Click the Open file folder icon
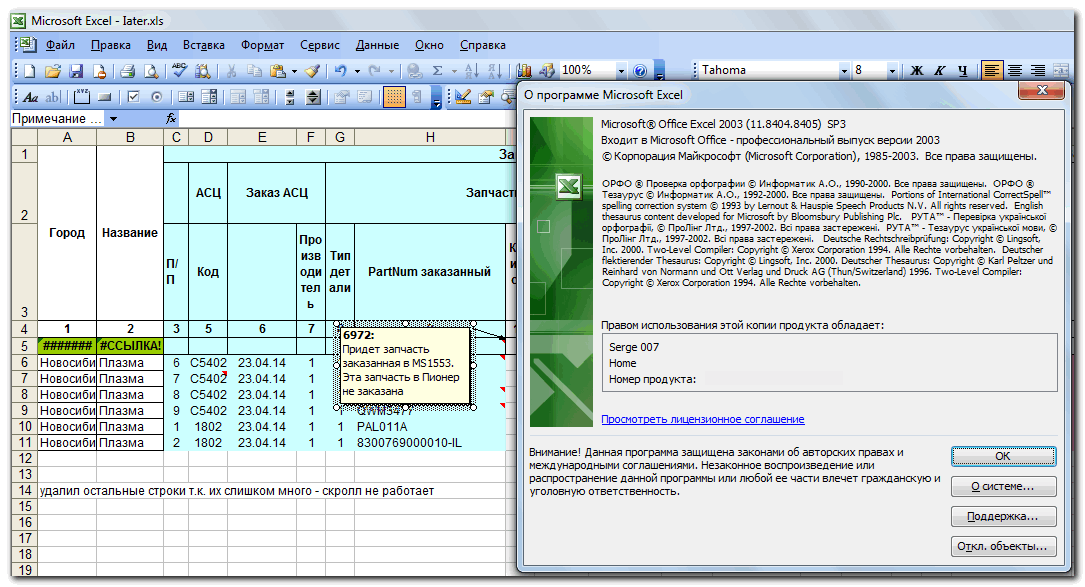 coord(53,71)
